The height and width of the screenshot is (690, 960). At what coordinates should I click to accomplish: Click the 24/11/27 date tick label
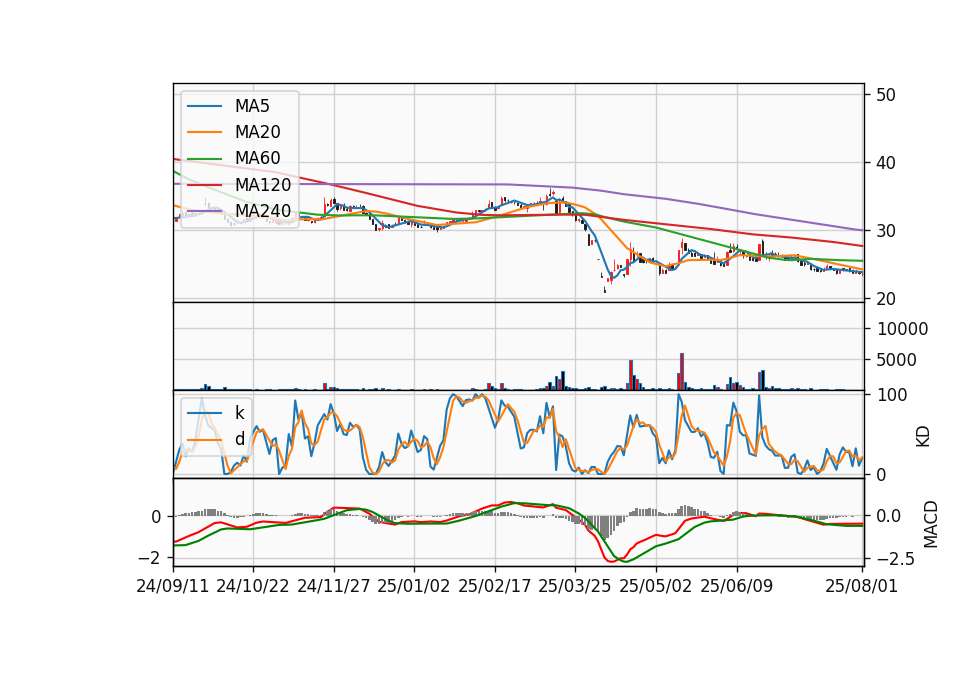pos(334,586)
